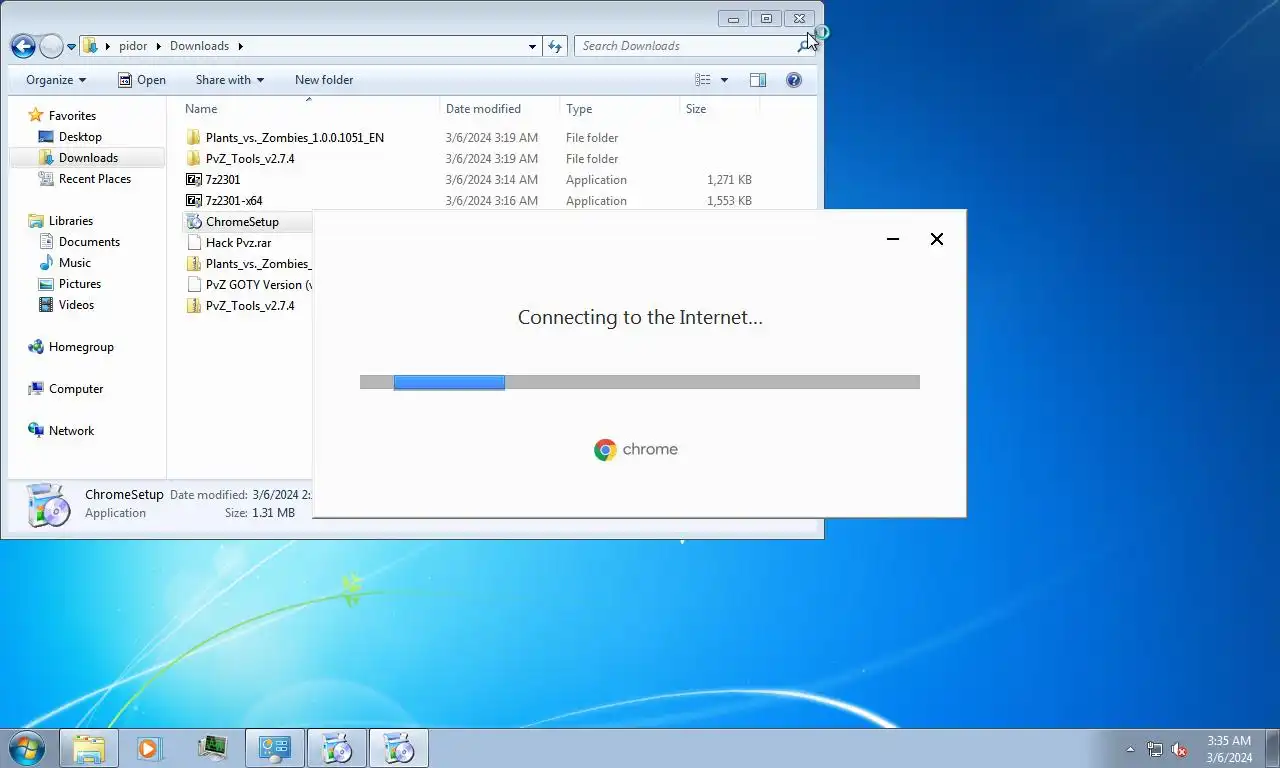The width and height of the screenshot is (1280, 768).
Task: Select the 7z2301 application icon
Action: click(x=194, y=180)
